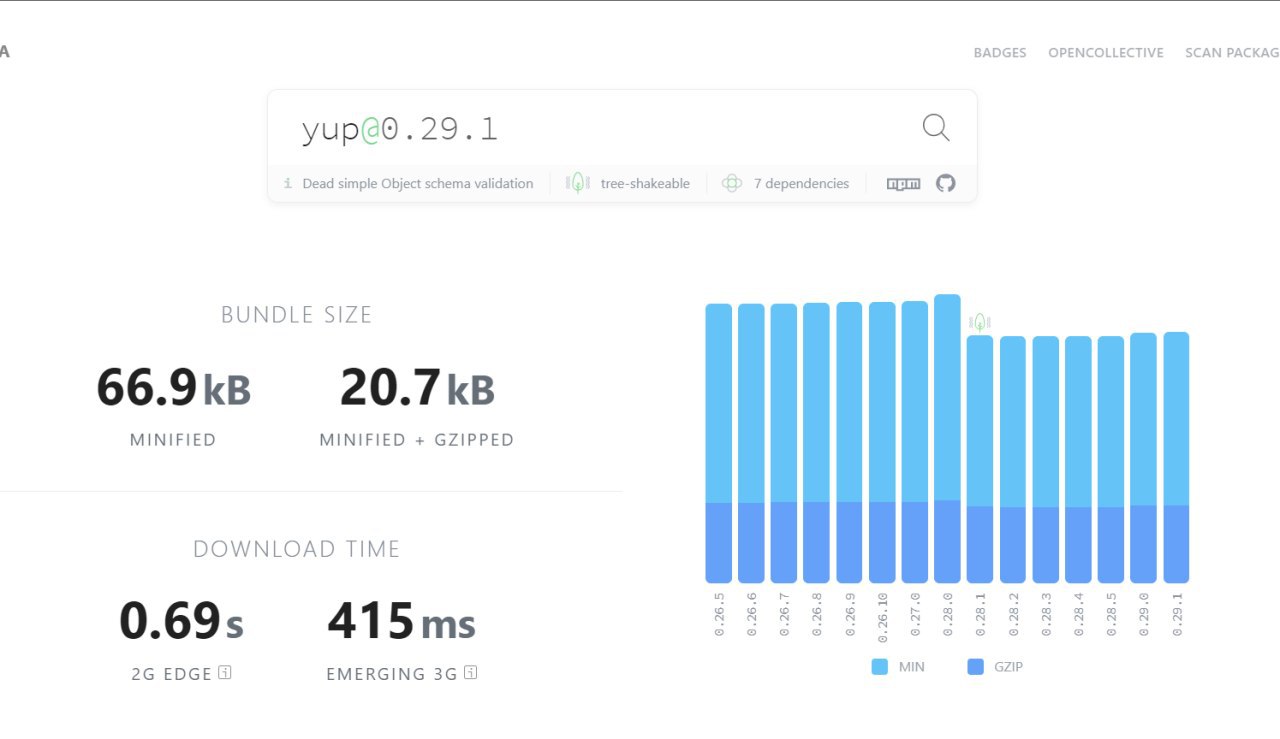Select the chart bar for version 0.28.2

pyautogui.click(x=1012, y=459)
